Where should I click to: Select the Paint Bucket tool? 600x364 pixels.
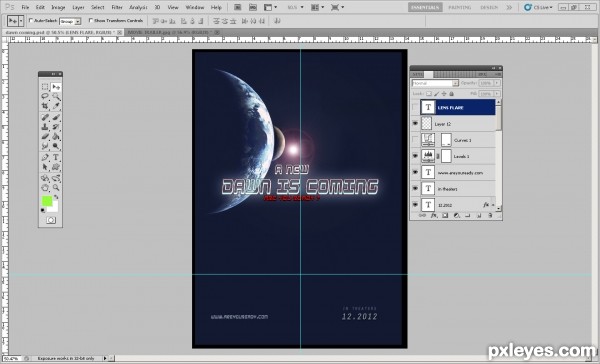(56, 136)
